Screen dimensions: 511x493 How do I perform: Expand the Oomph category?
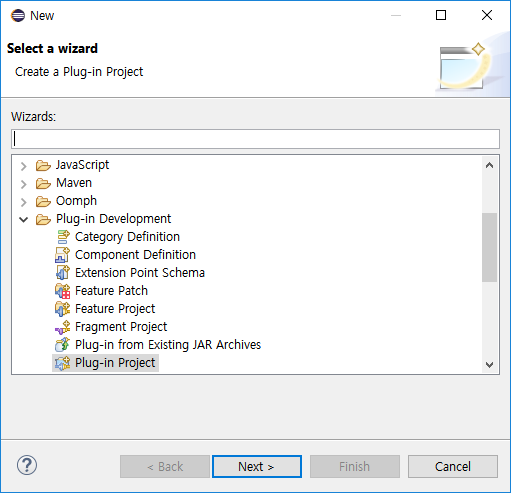[x=23, y=202]
